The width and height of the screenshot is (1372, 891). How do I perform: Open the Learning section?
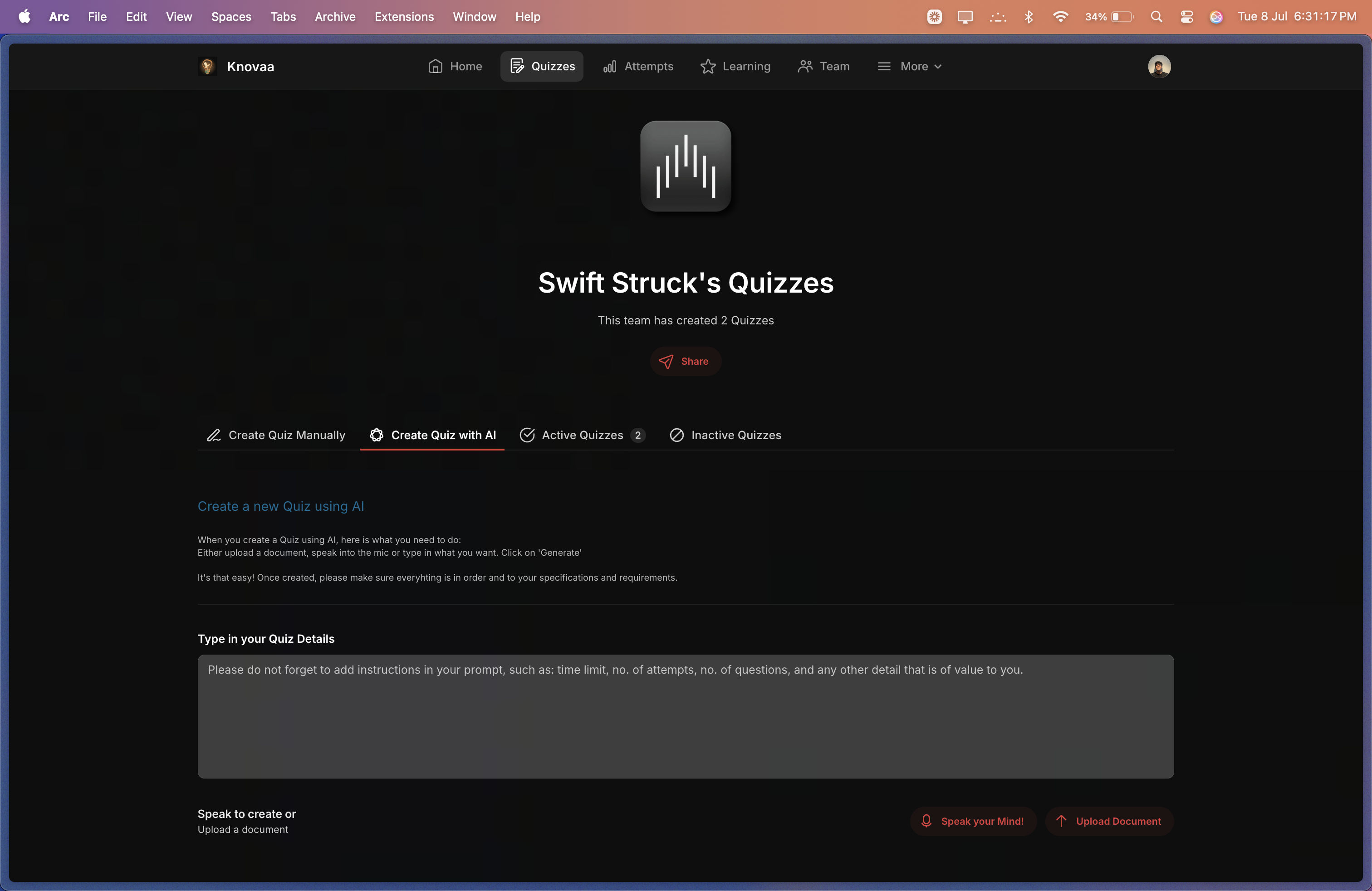[x=735, y=66]
